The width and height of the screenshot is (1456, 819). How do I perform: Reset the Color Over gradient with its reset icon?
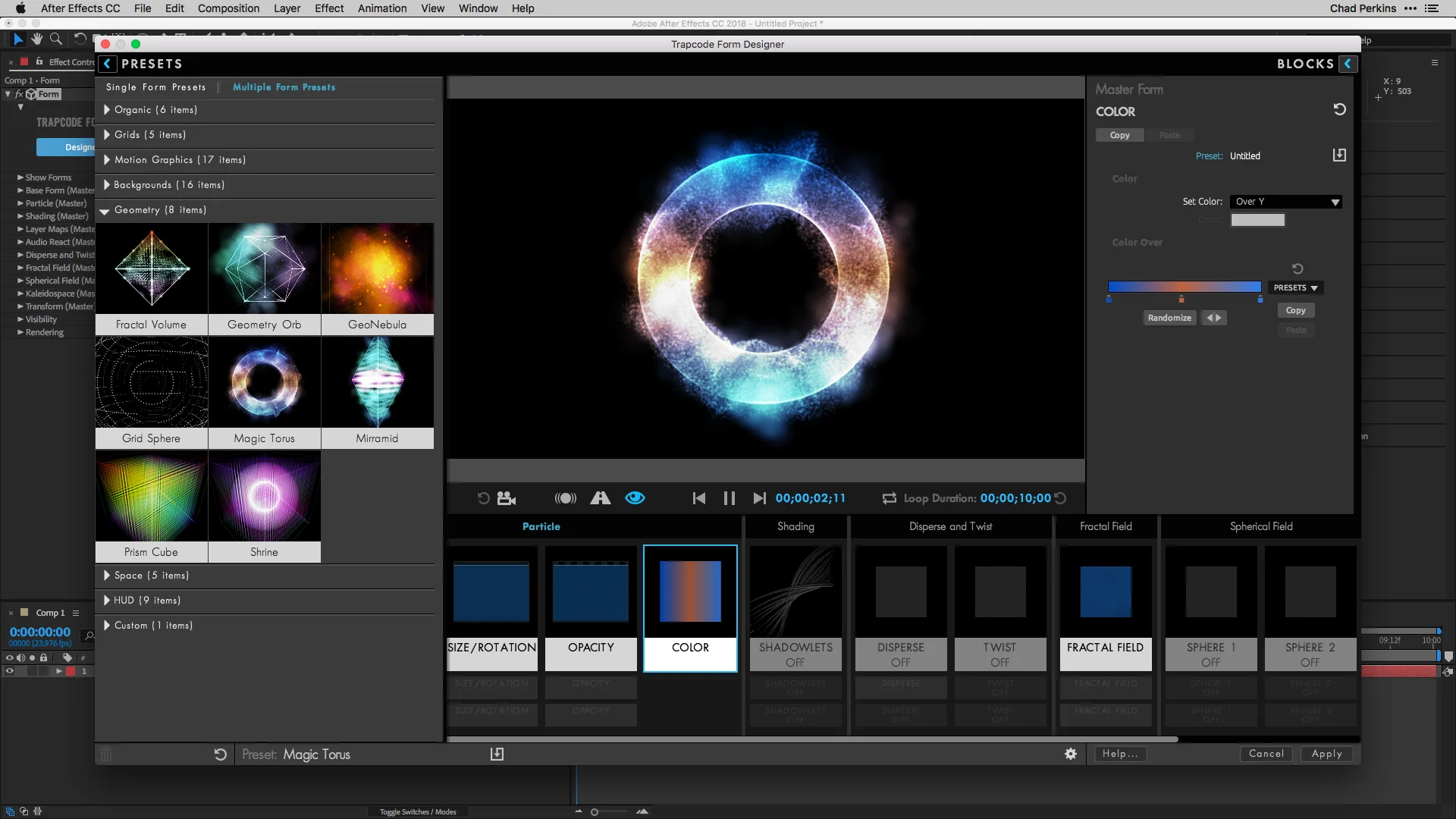pyautogui.click(x=1298, y=268)
